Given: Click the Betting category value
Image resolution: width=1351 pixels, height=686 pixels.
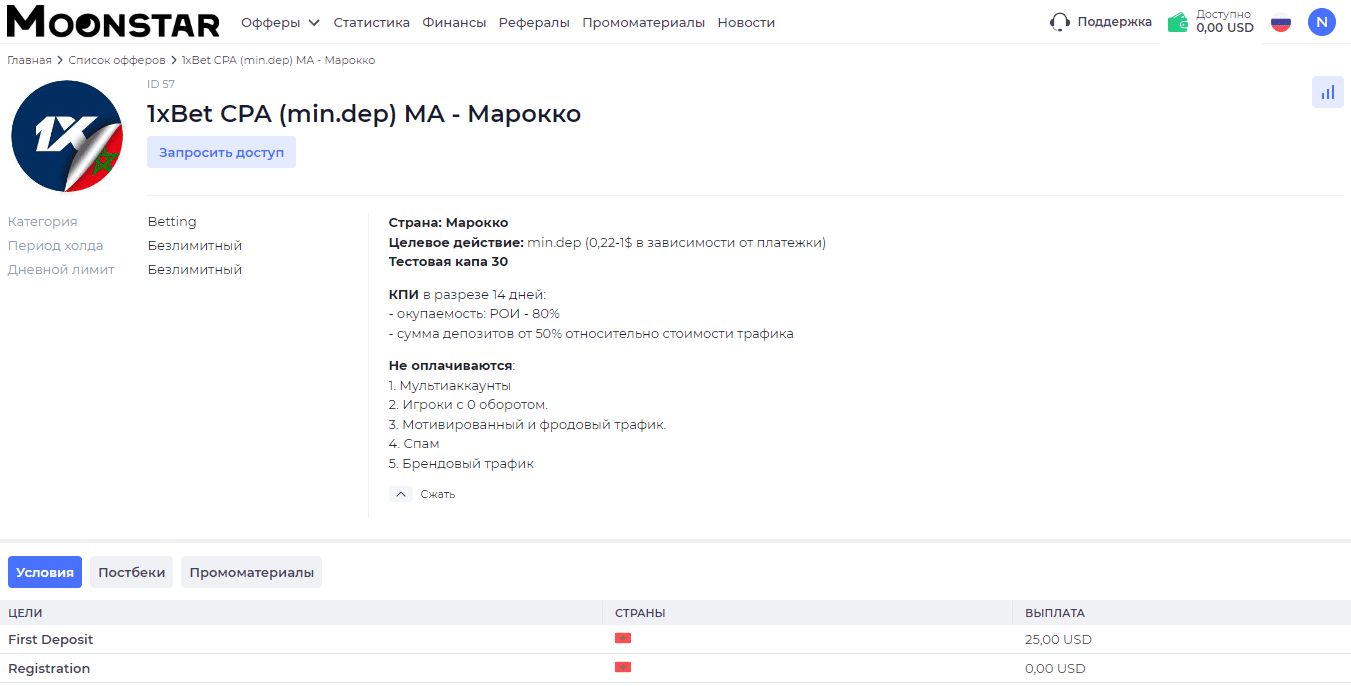Looking at the screenshot, I should click(172, 221).
